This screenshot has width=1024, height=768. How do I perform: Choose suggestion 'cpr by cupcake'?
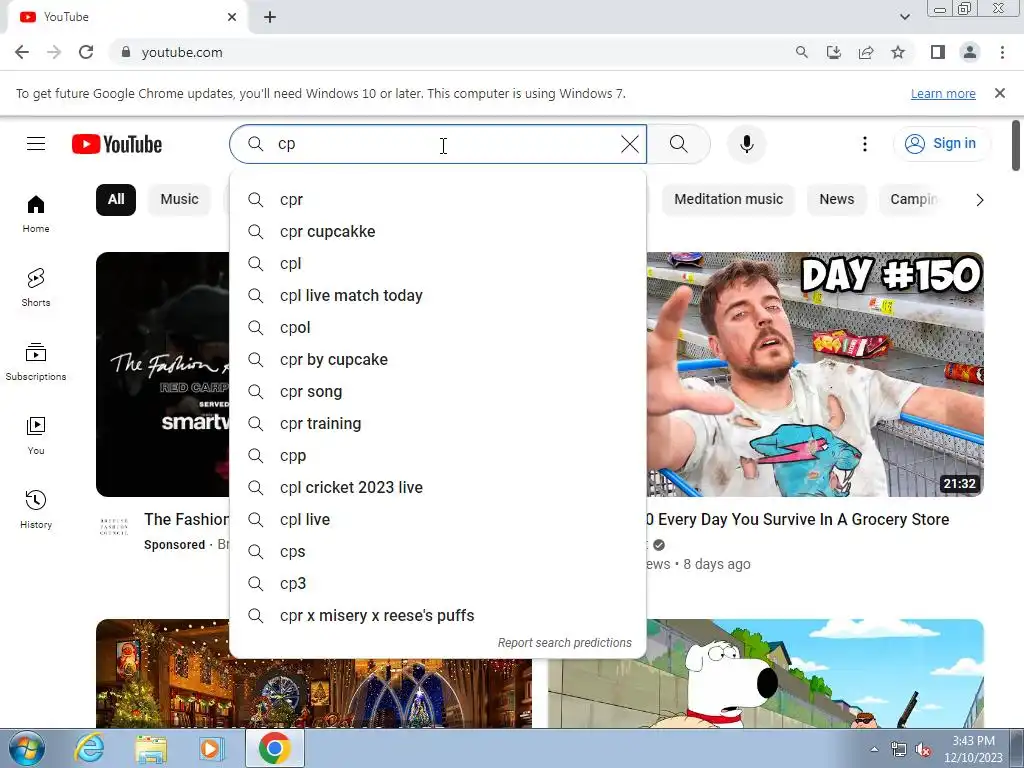click(x=438, y=359)
